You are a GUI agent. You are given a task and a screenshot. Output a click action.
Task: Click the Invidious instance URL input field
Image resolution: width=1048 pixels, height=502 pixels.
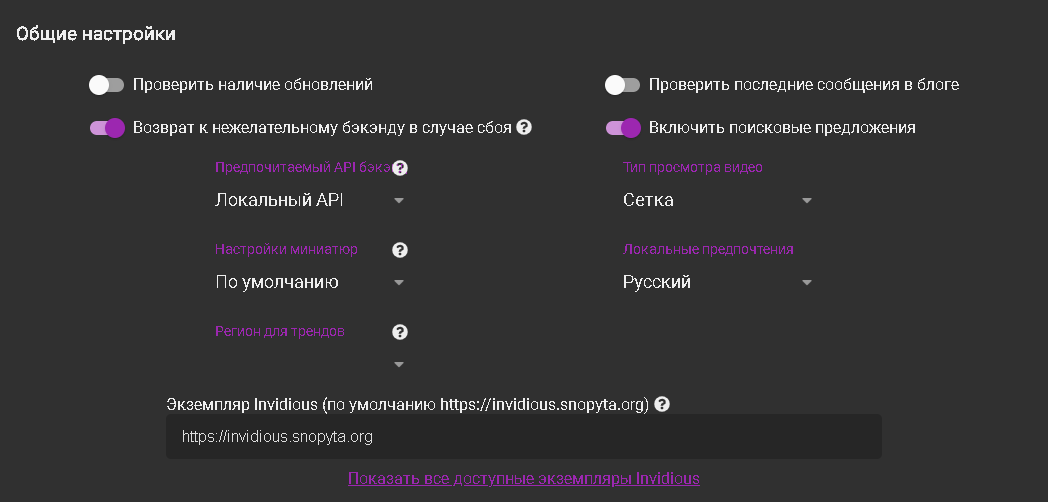pos(523,437)
